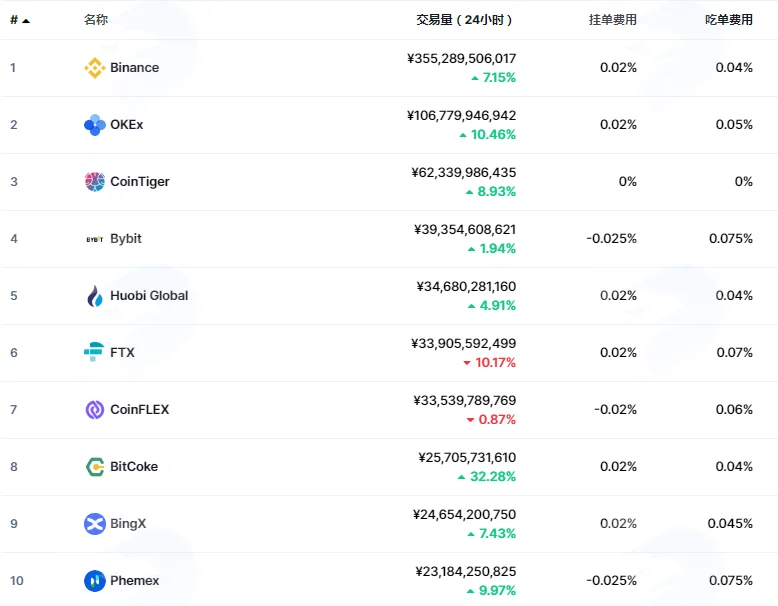
Task: Click the FTX logo icon
Action: (x=94, y=352)
